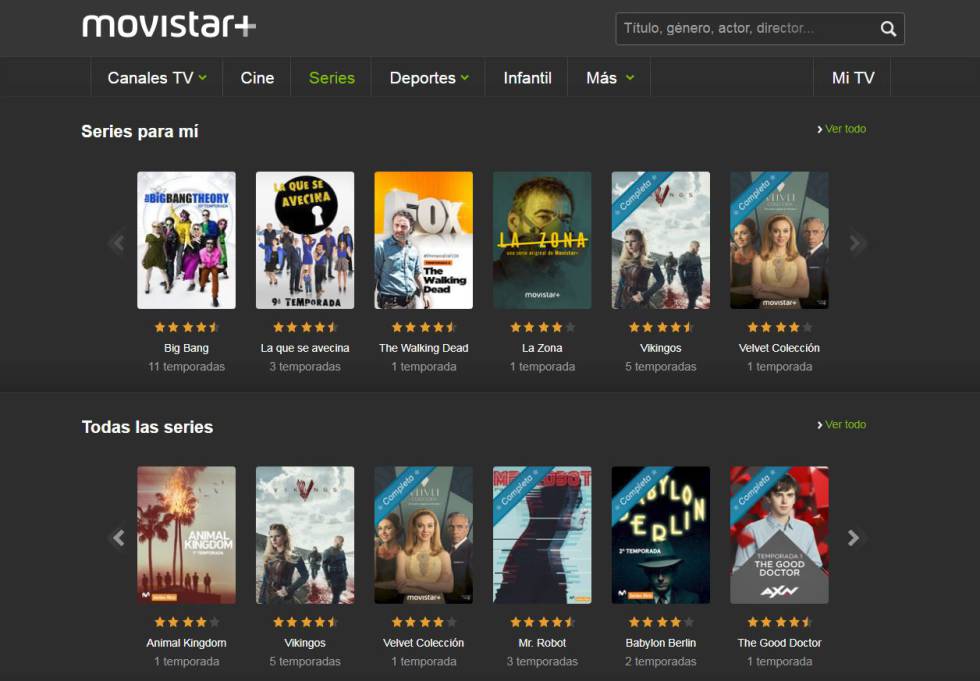Click left arrow of 'Todas las series' carousel
980x681 pixels.
point(118,537)
